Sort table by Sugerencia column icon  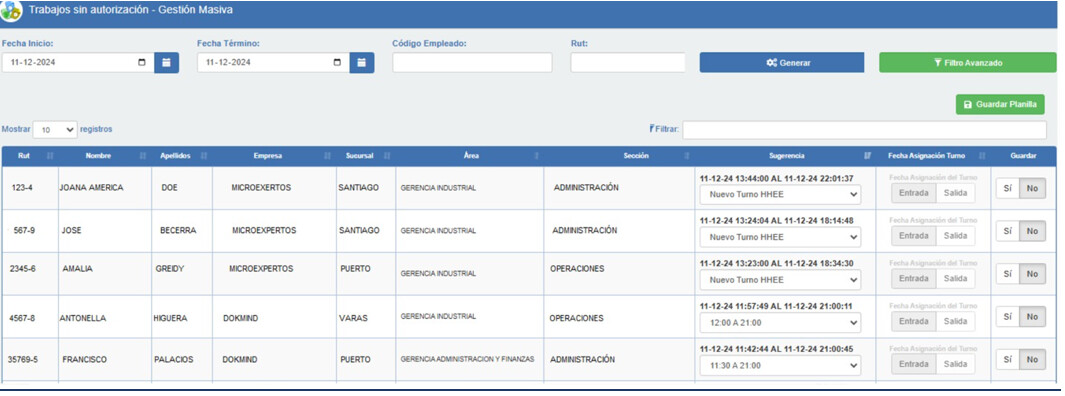pyautogui.click(x=867, y=156)
